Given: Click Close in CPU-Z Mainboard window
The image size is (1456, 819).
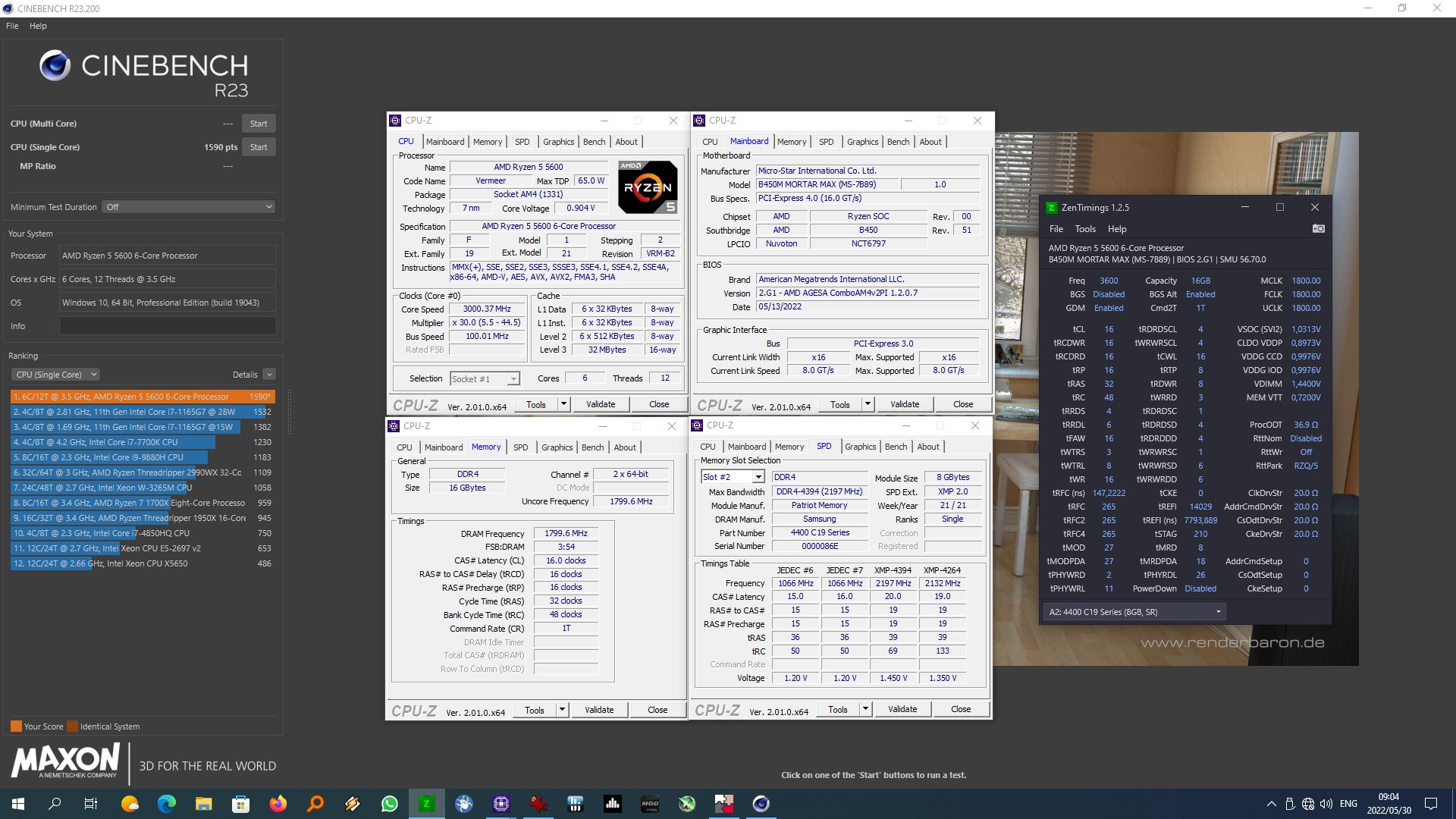Looking at the screenshot, I should point(963,404).
